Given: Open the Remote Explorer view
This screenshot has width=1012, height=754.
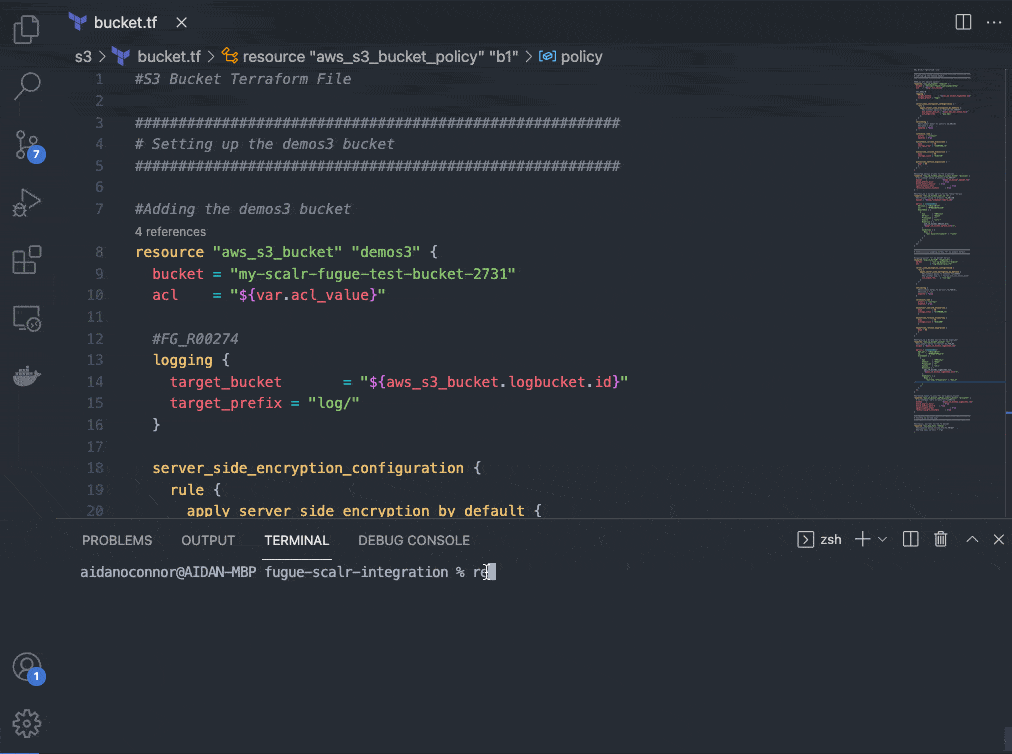Looking at the screenshot, I should (26, 318).
